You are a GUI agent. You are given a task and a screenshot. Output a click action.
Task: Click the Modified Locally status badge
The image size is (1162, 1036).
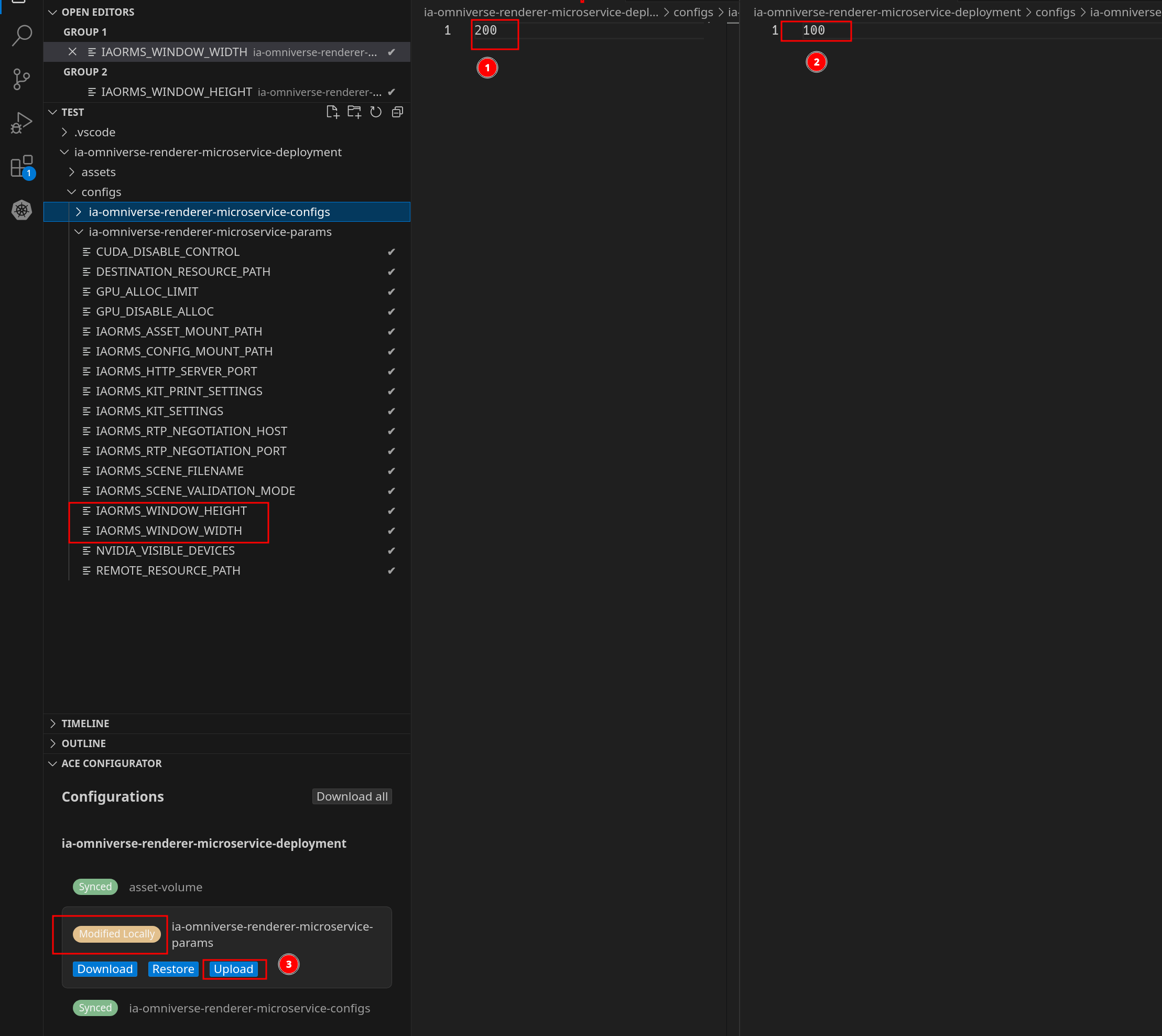117,934
